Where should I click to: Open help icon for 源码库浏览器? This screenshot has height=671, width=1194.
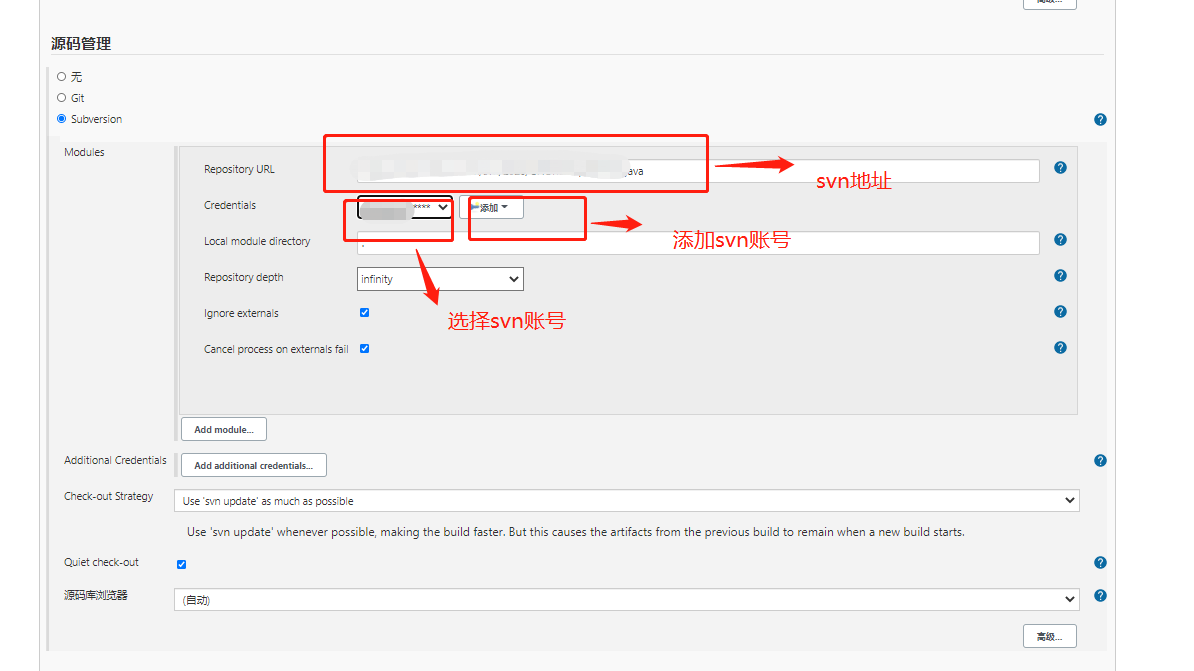click(x=1100, y=596)
